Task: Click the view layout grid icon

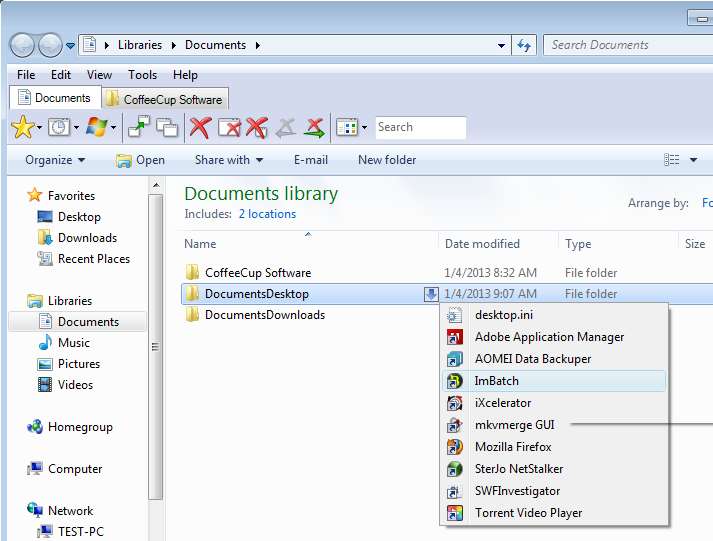Action: (x=346, y=127)
